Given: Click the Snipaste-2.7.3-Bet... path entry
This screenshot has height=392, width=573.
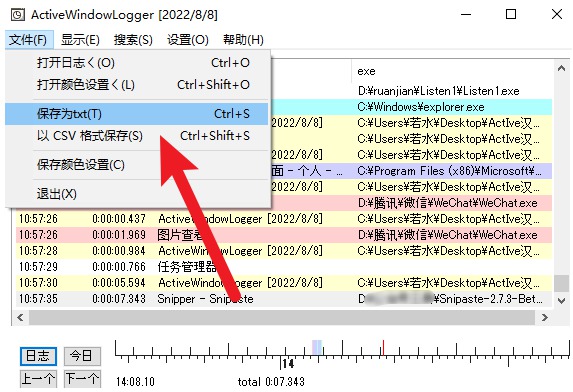Looking at the screenshot, I should pyautogui.click(x=450, y=299).
